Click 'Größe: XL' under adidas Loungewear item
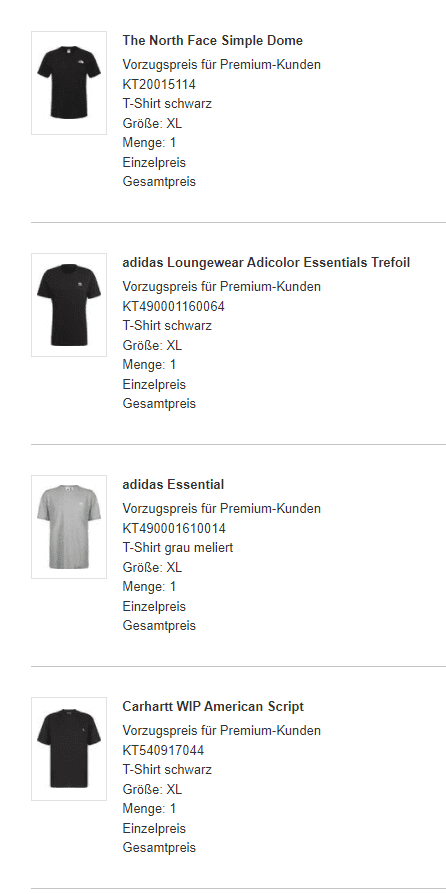446x894 pixels. point(152,346)
